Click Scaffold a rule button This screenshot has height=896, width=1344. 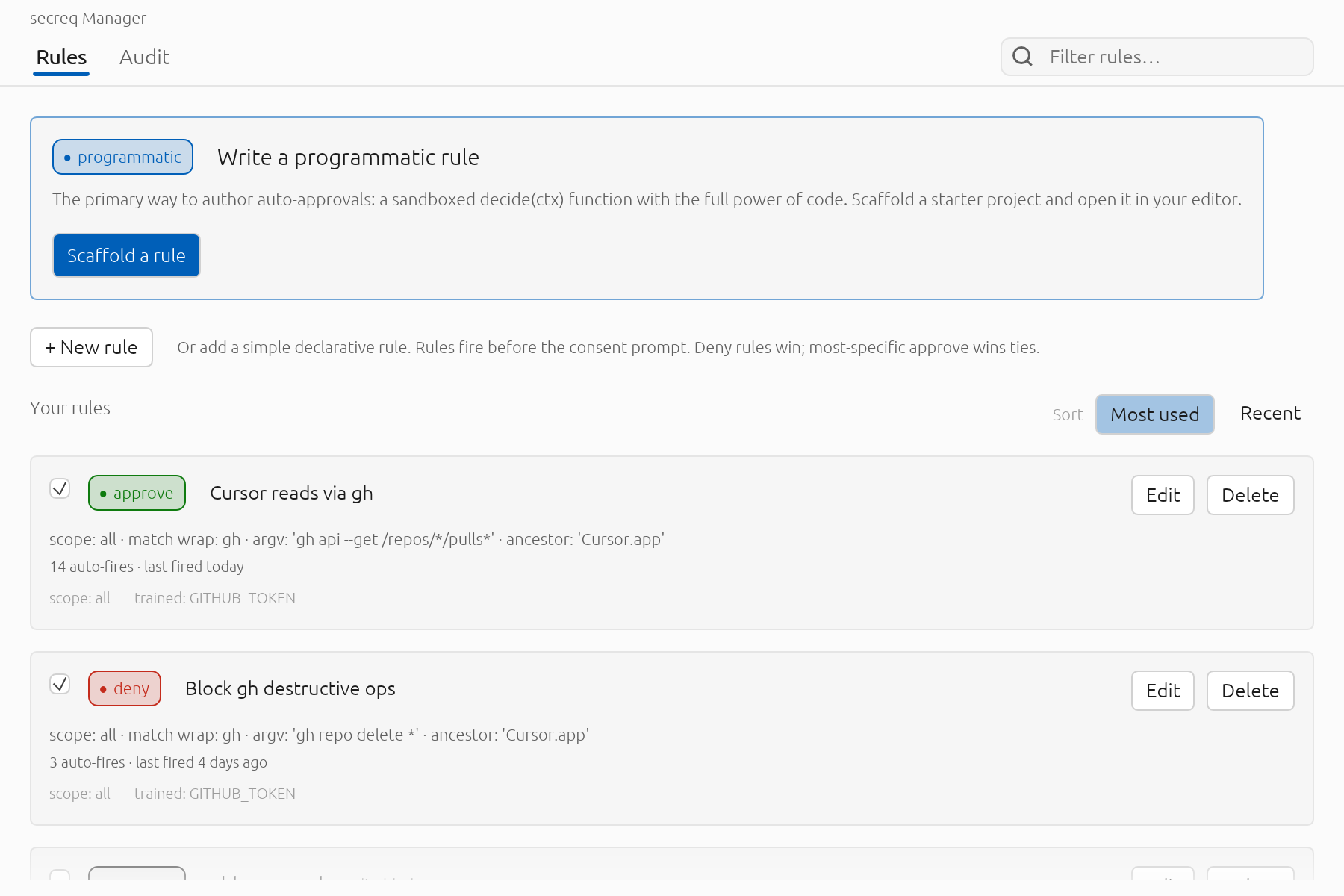(126, 255)
